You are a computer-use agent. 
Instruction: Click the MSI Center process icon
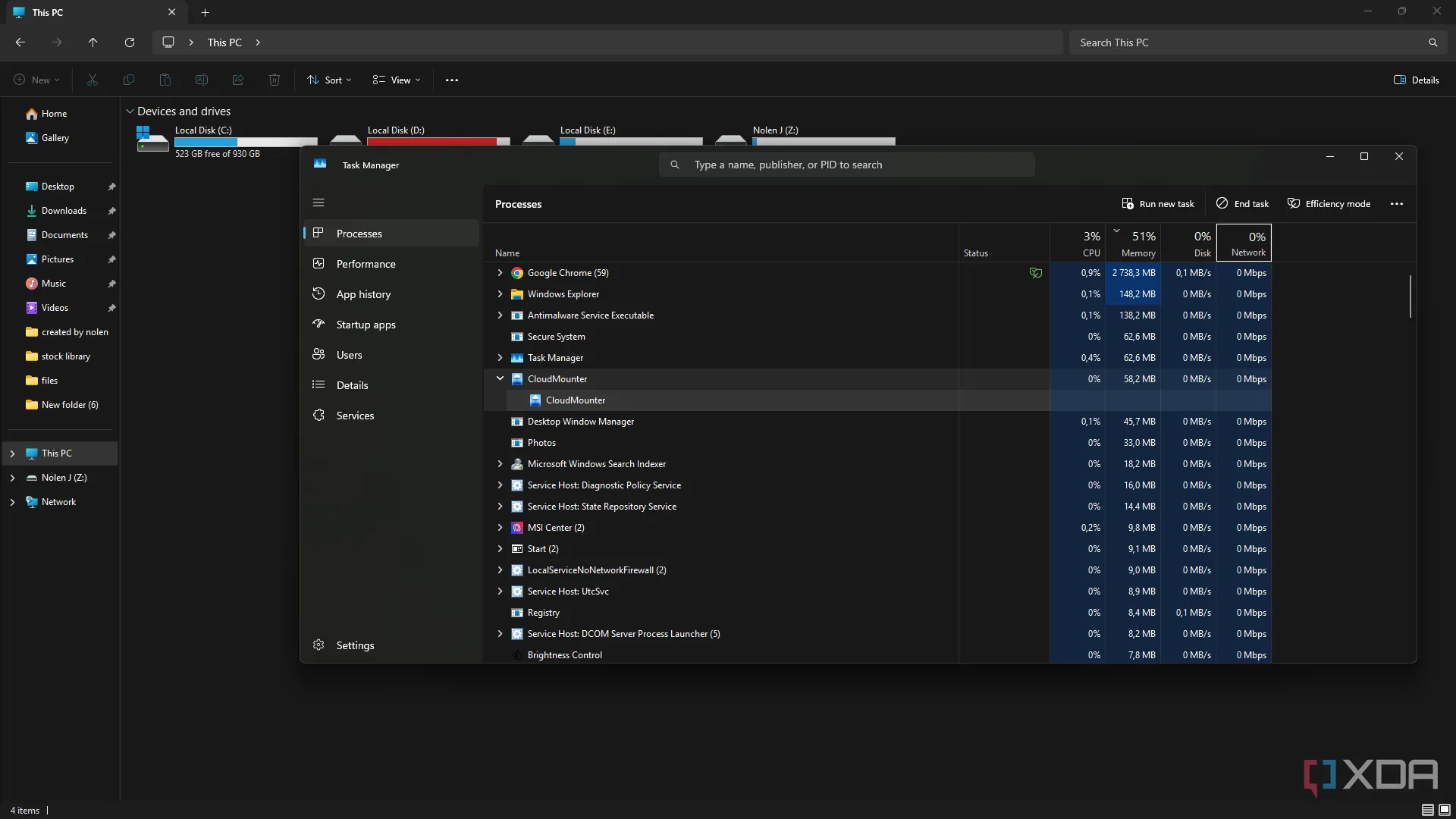517,528
